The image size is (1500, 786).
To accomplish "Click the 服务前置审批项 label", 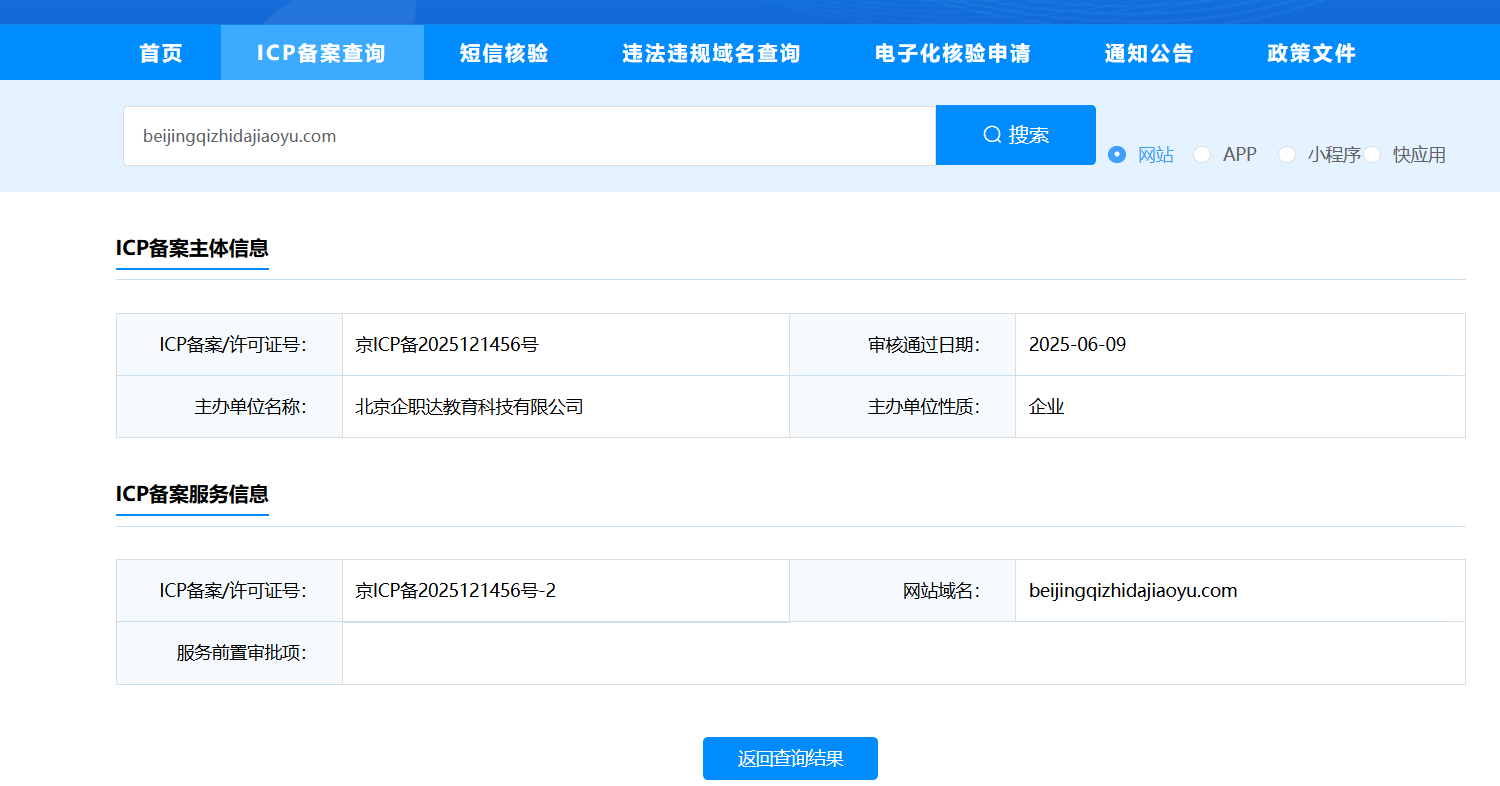I will [x=242, y=653].
